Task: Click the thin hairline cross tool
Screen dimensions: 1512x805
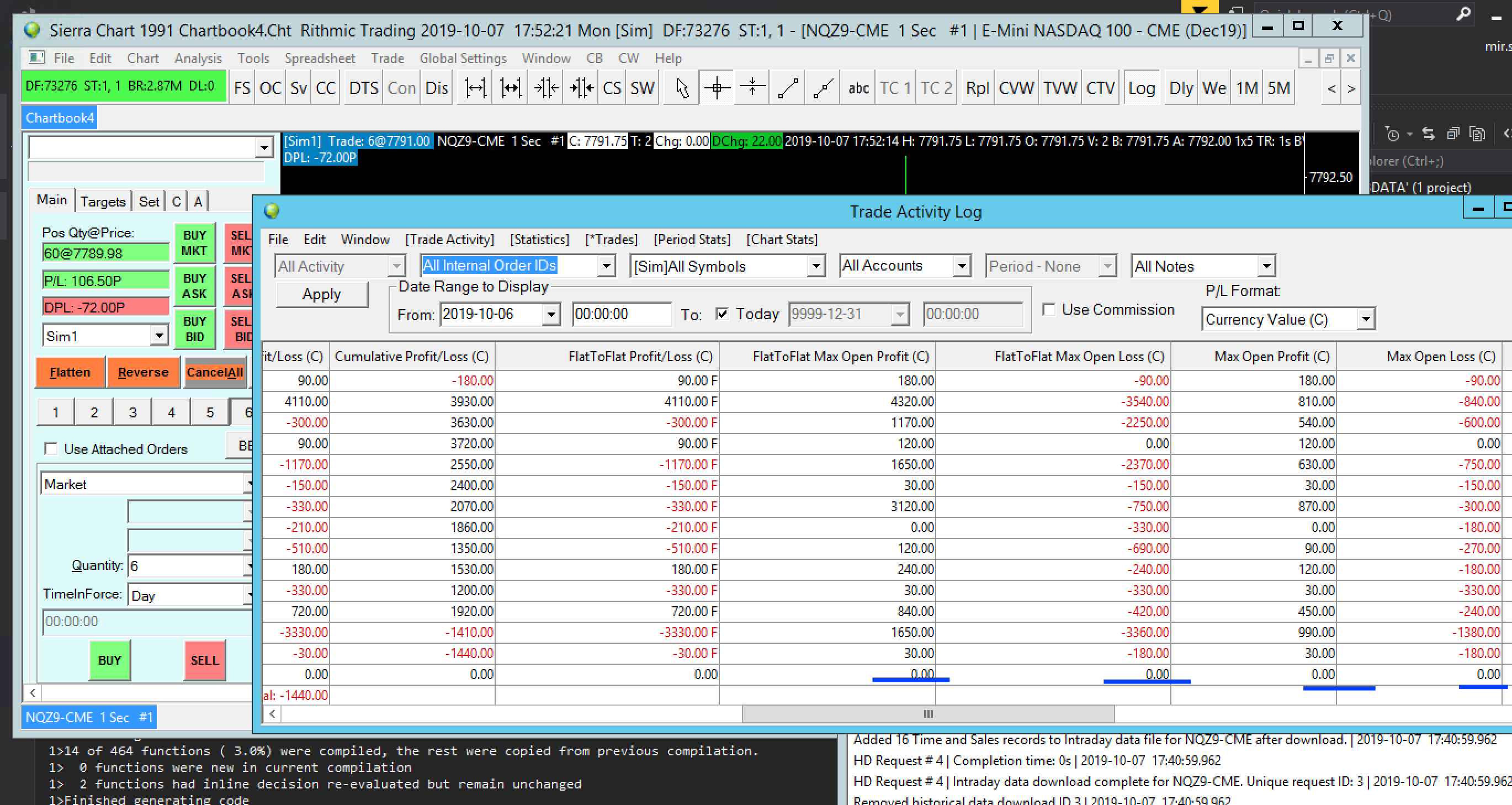Action: (x=752, y=88)
